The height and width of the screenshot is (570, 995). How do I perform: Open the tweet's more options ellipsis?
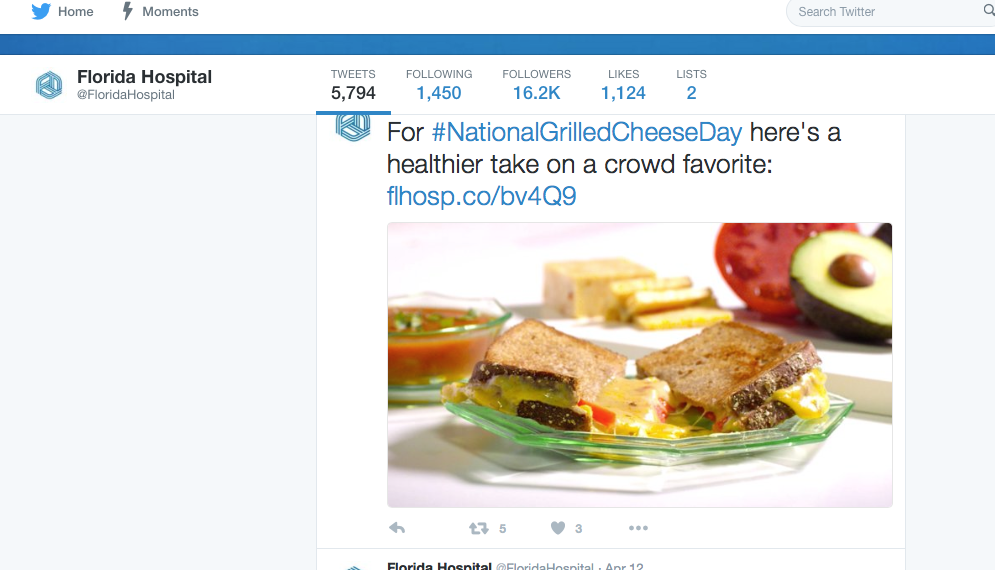click(638, 528)
